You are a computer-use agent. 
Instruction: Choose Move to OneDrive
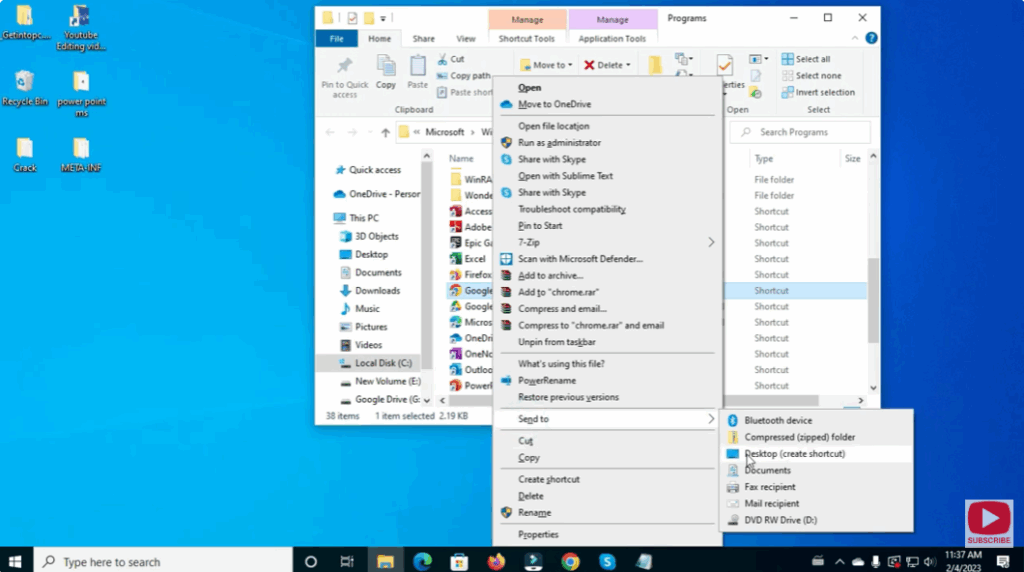(554, 104)
